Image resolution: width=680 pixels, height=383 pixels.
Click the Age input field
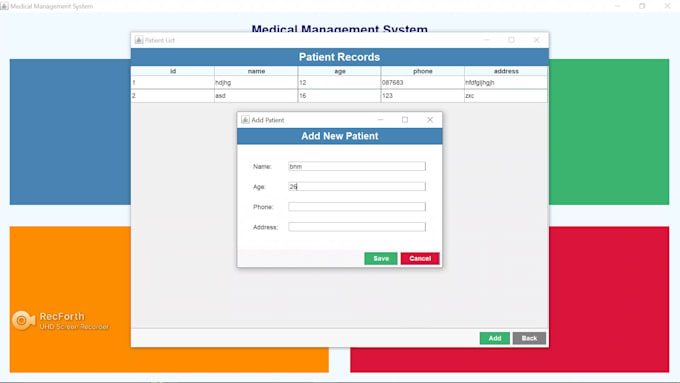tap(357, 187)
